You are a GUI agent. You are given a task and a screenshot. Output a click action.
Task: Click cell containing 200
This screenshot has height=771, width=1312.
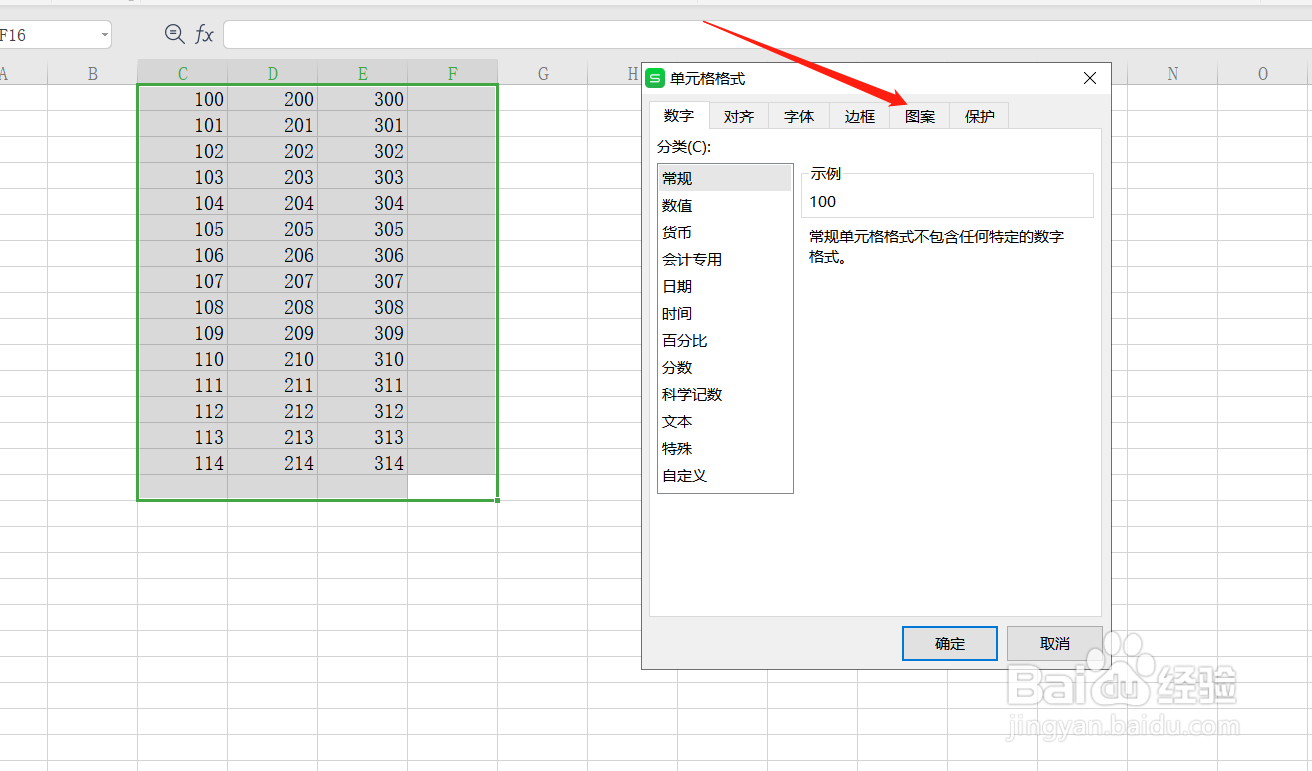point(273,99)
